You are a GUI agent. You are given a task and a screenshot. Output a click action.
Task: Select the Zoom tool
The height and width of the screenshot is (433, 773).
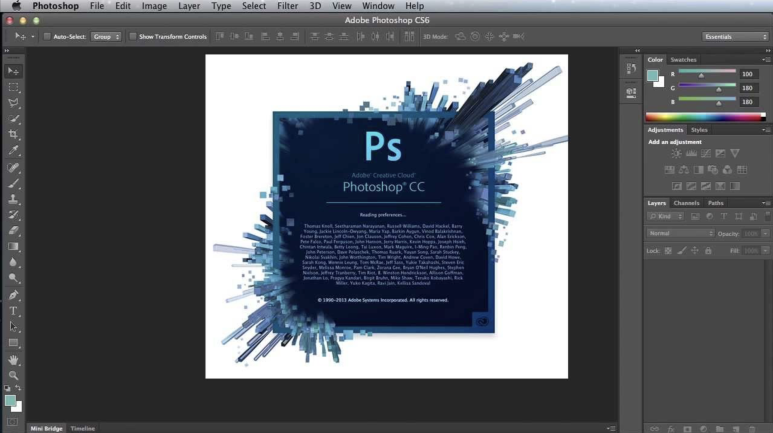click(13, 375)
